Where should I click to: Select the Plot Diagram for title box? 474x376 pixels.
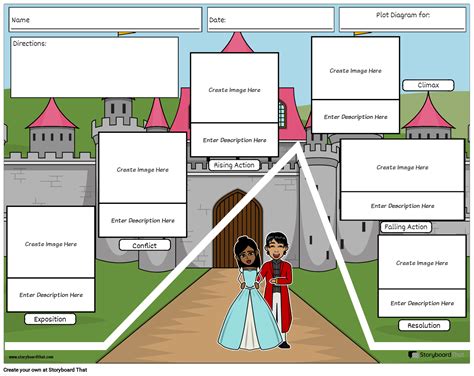point(402,20)
